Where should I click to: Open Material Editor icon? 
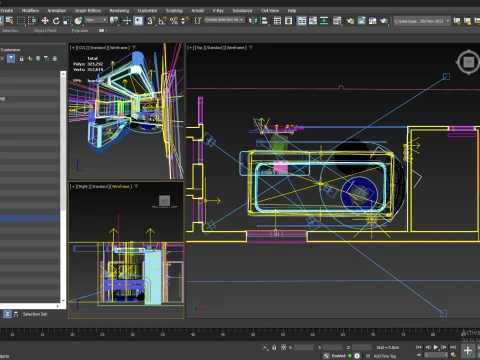click(337, 21)
